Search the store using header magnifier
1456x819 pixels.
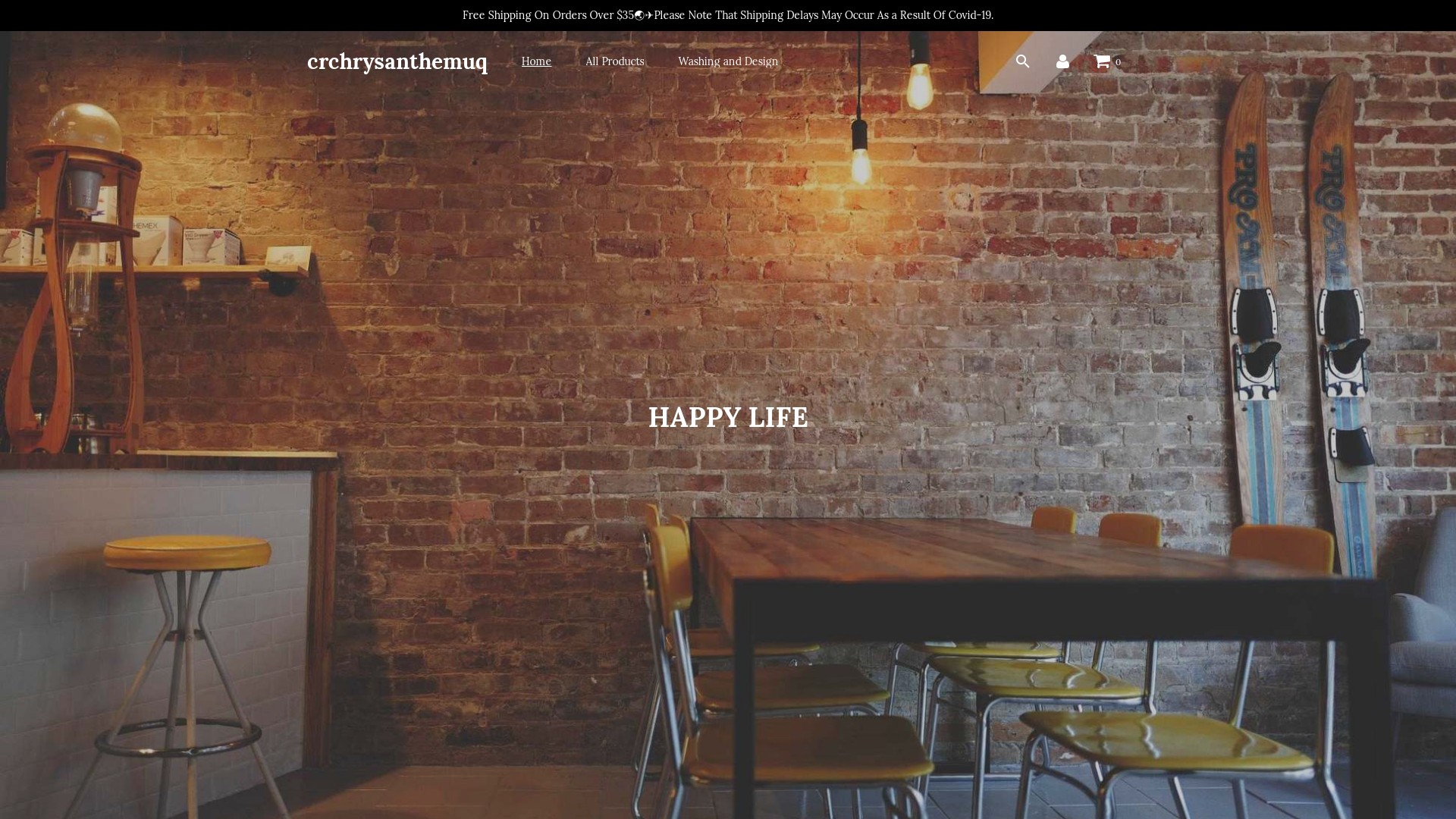point(1022,61)
